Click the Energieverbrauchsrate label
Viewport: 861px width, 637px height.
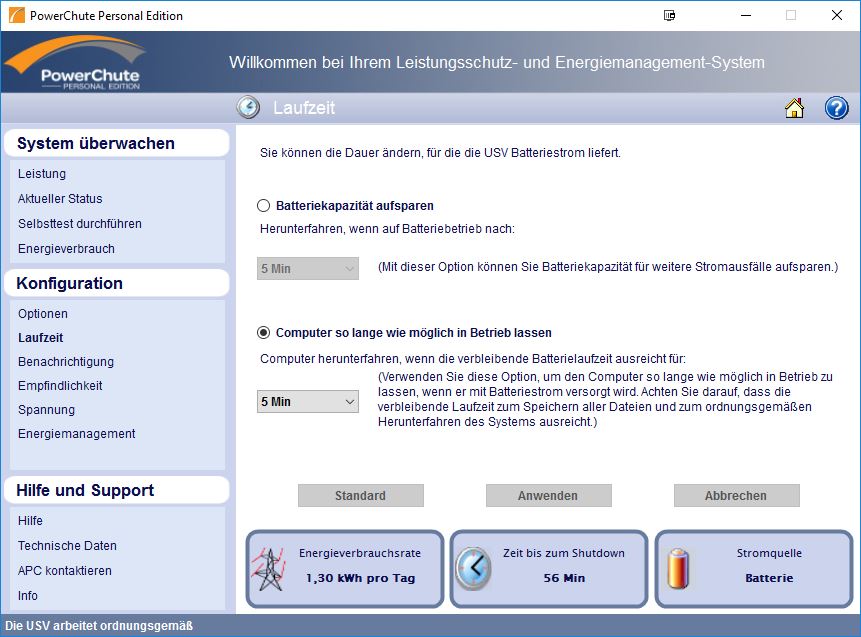(x=360, y=553)
